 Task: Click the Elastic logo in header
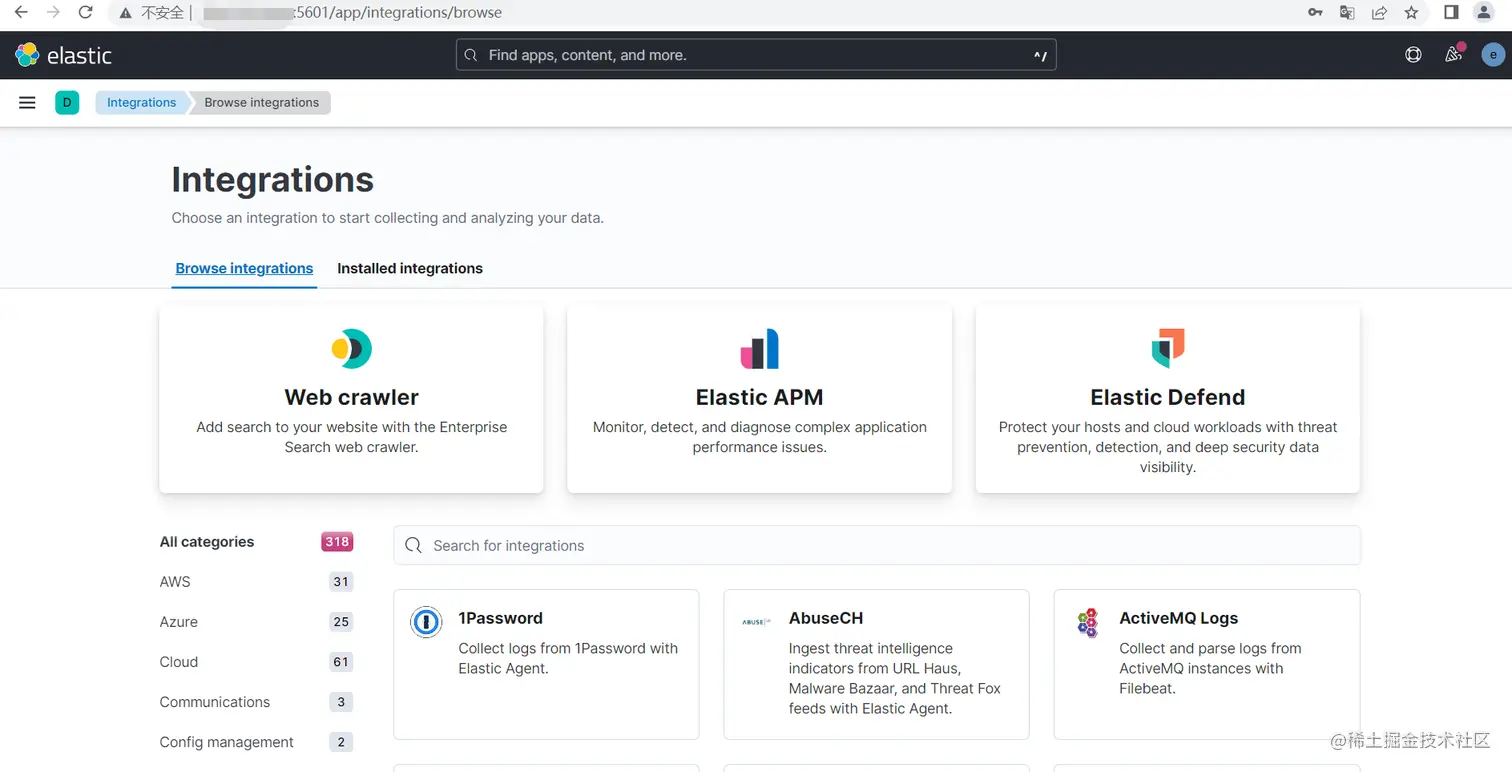tap(64, 55)
